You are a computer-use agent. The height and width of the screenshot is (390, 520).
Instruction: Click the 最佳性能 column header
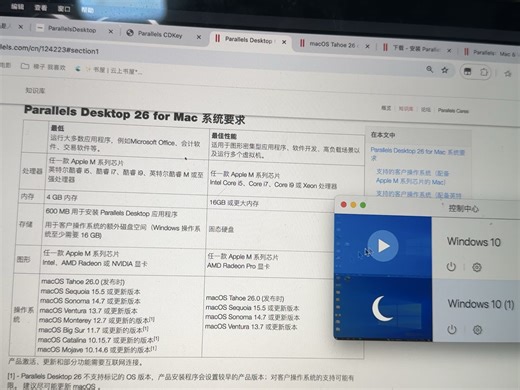click(224, 136)
